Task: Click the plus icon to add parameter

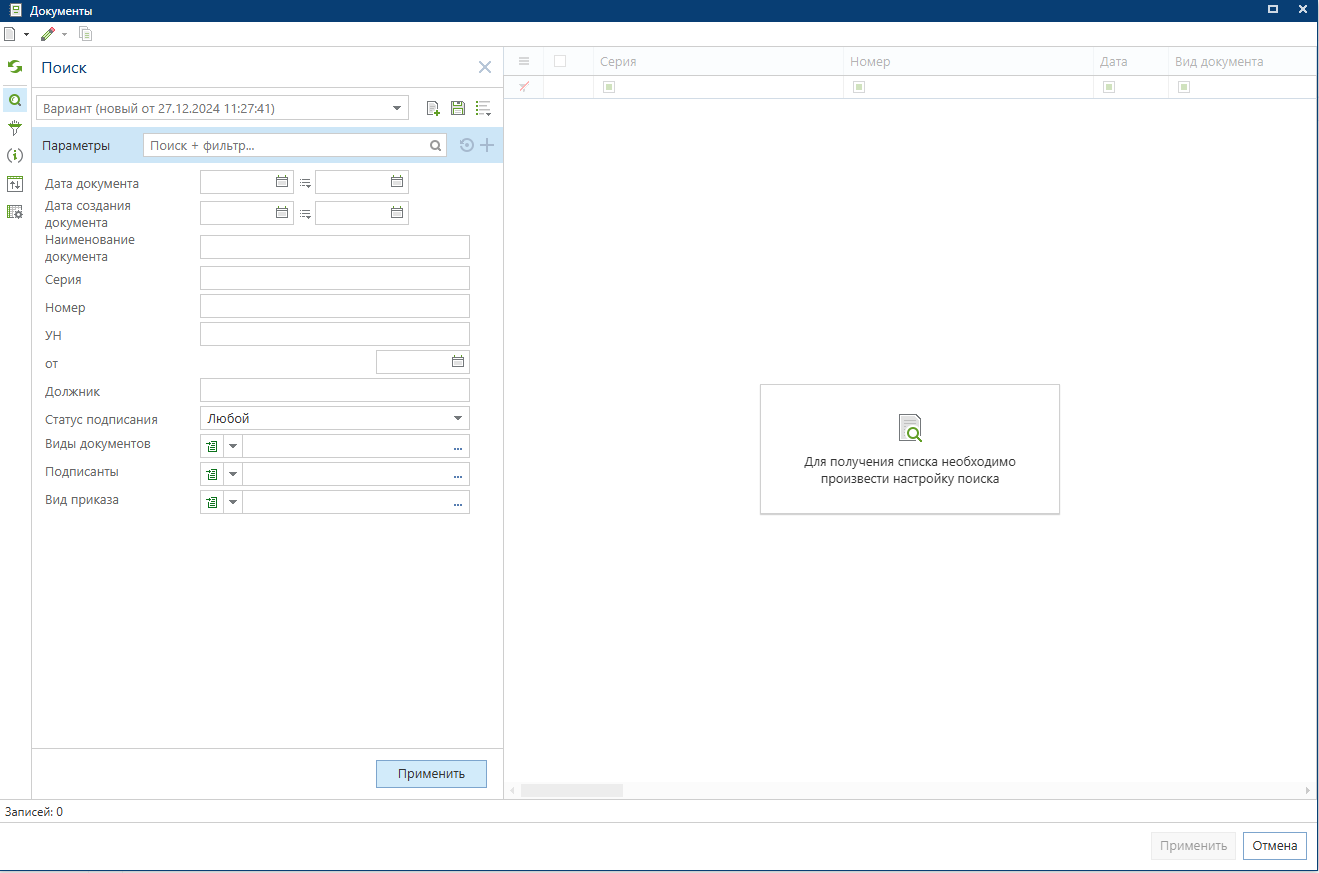Action: (x=487, y=145)
